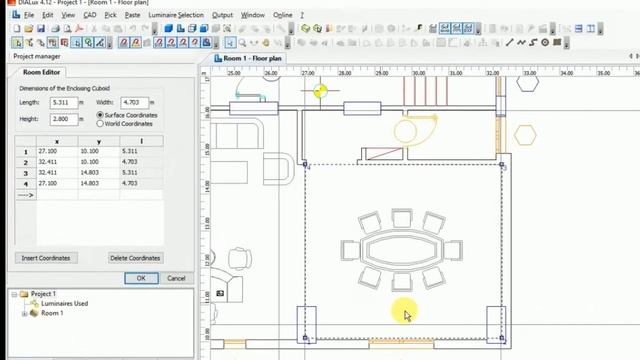Click the zoom to overall view icon
Screen dimensions: 640x360
(227, 29)
